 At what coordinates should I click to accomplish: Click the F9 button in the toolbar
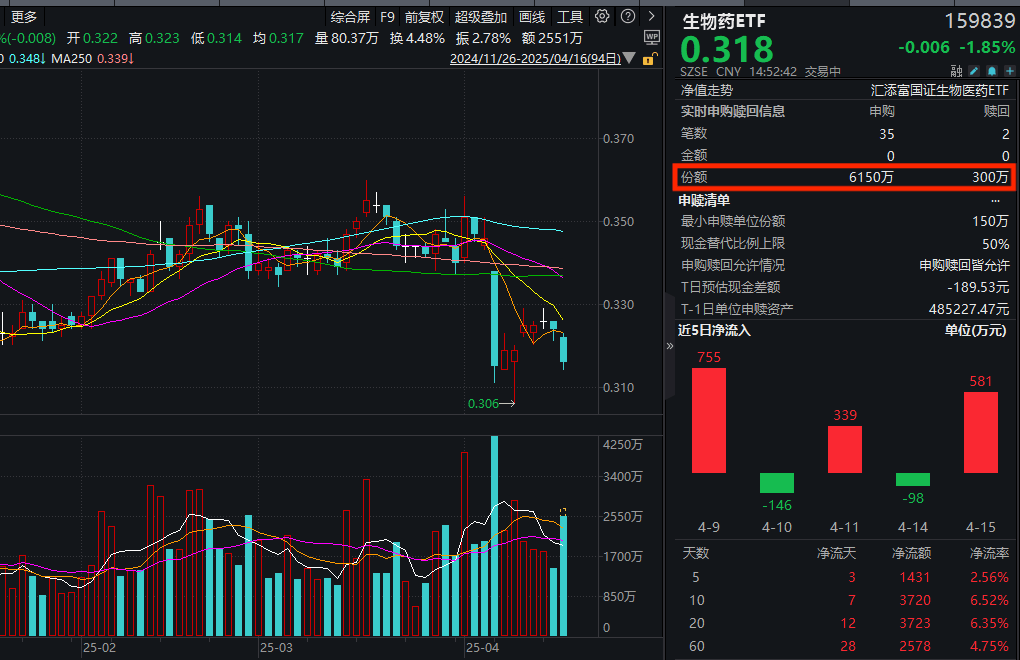pyautogui.click(x=388, y=16)
